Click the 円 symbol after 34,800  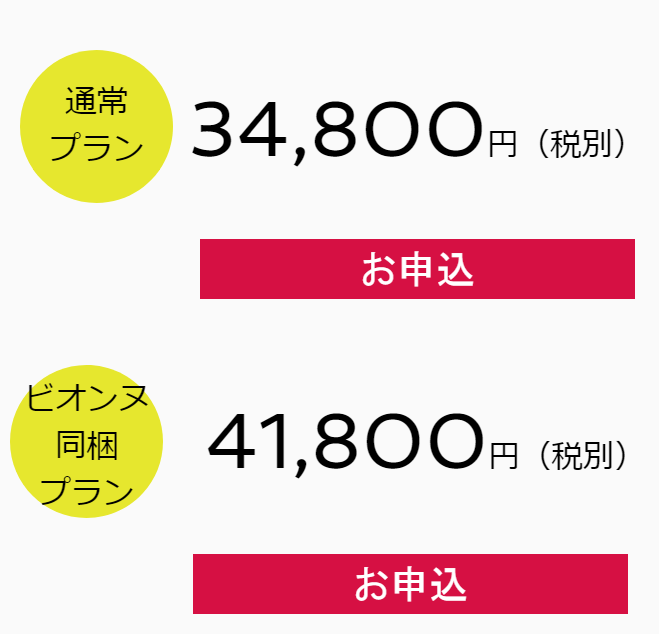[x=502, y=145]
